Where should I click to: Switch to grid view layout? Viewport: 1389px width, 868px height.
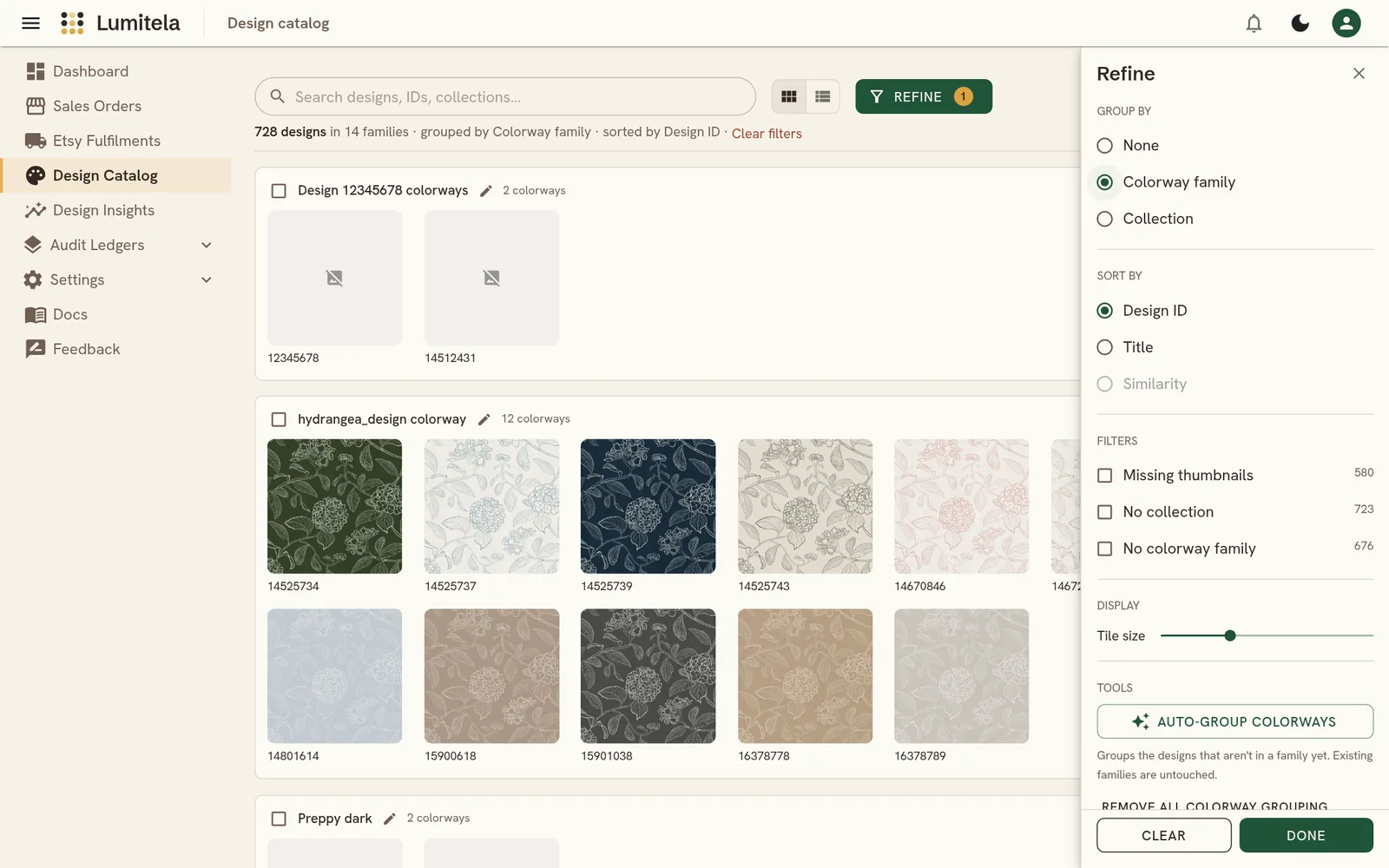(789, 97)
